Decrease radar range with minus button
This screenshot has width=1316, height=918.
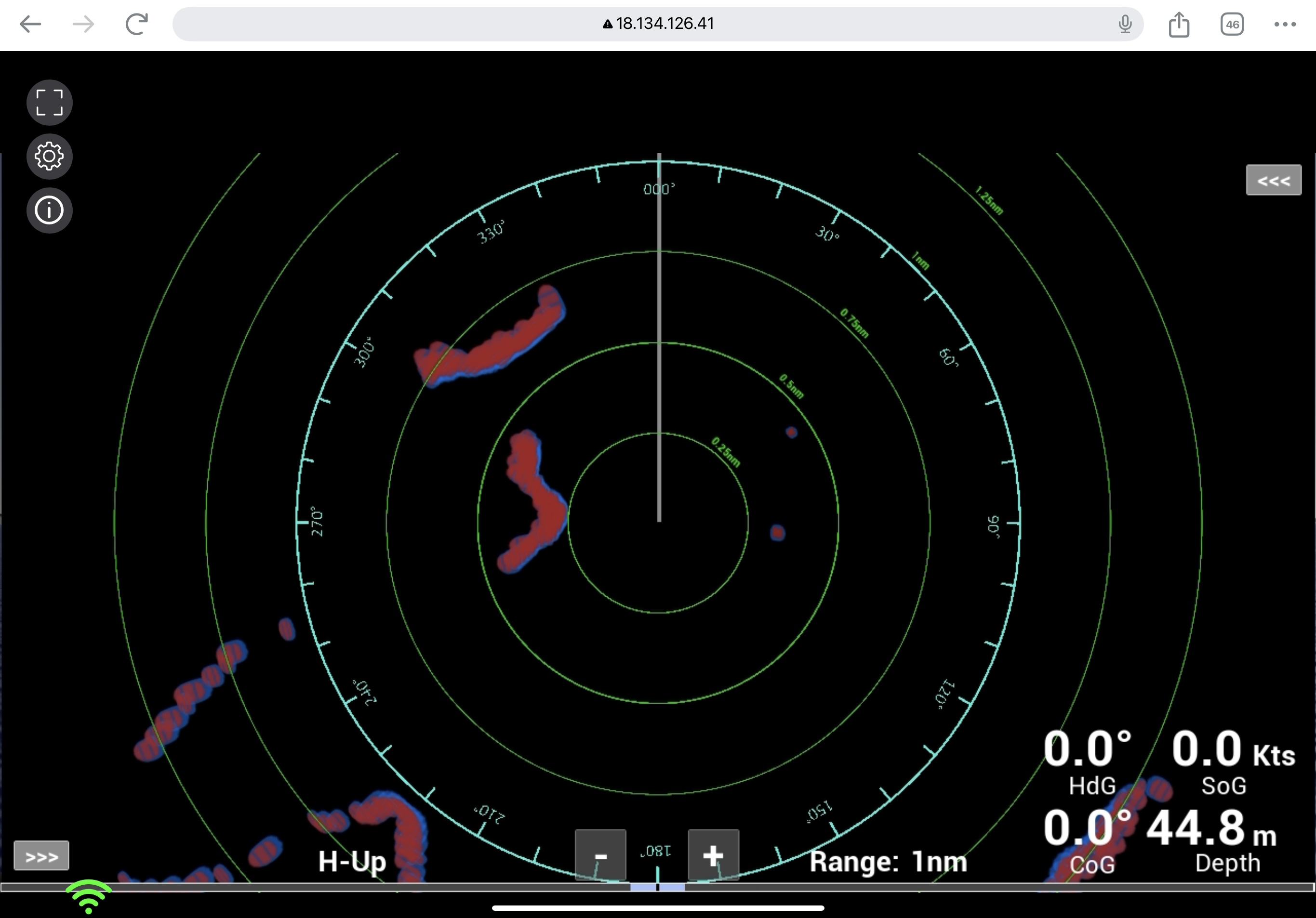(600, 855)
